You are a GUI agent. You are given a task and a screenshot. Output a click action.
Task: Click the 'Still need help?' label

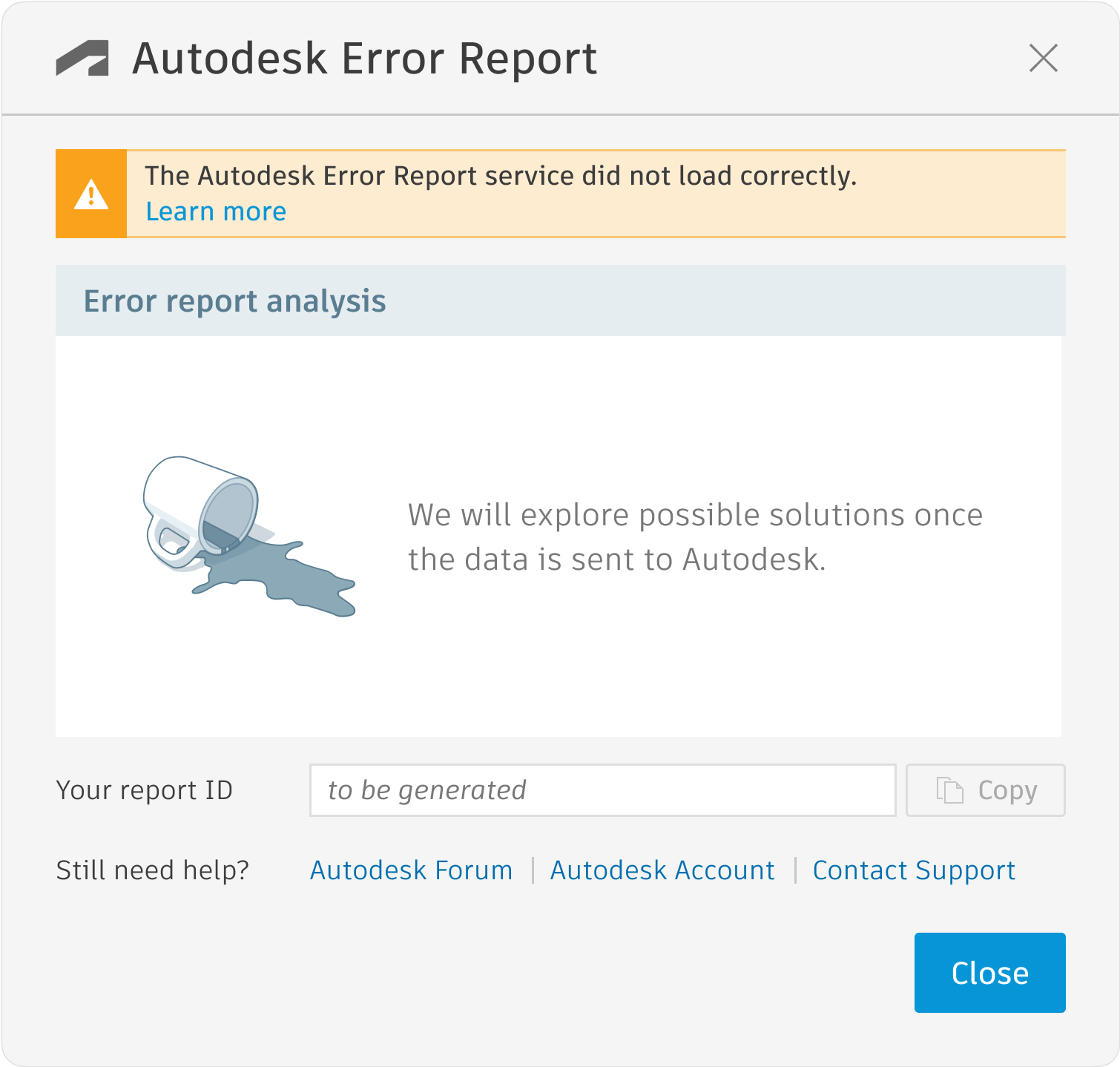point(152,870)
